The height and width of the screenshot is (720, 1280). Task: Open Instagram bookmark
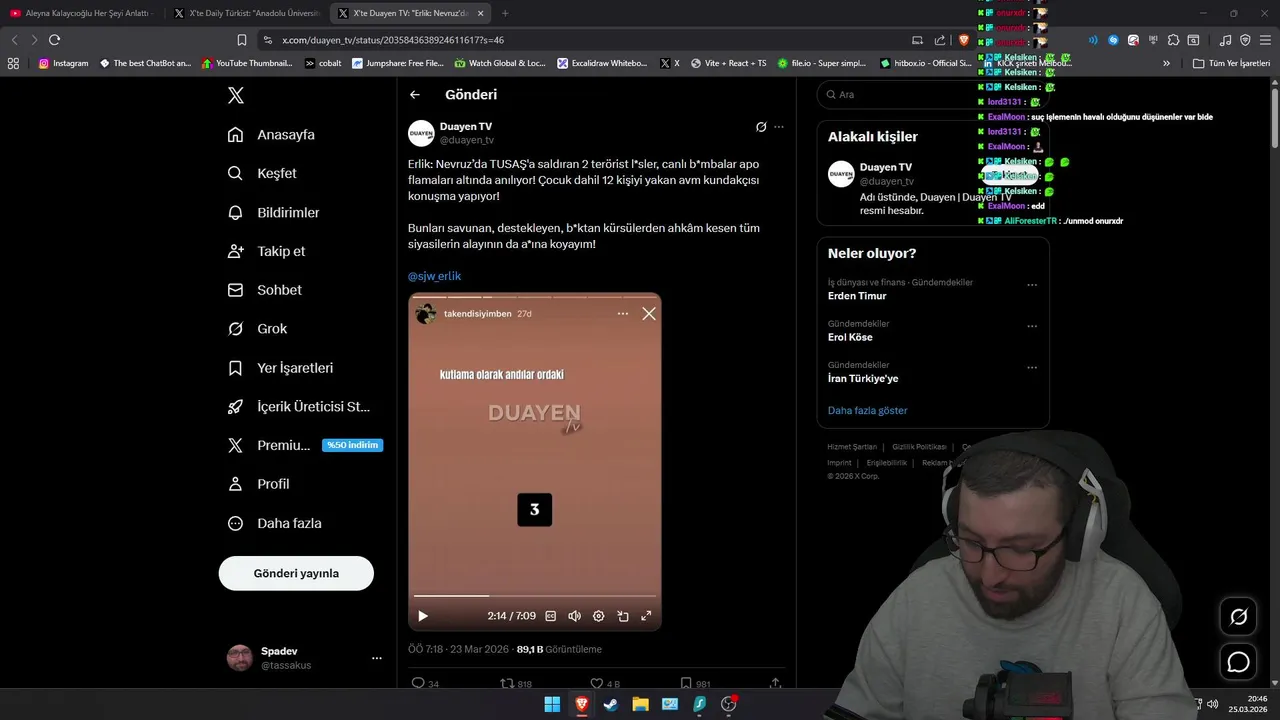(x=63, y=63)
